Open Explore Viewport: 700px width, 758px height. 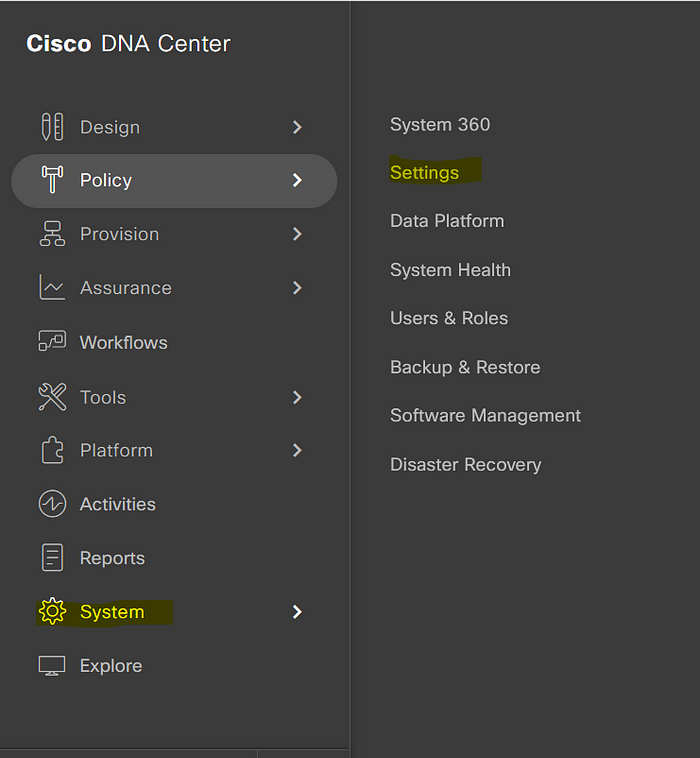[111, 666]
